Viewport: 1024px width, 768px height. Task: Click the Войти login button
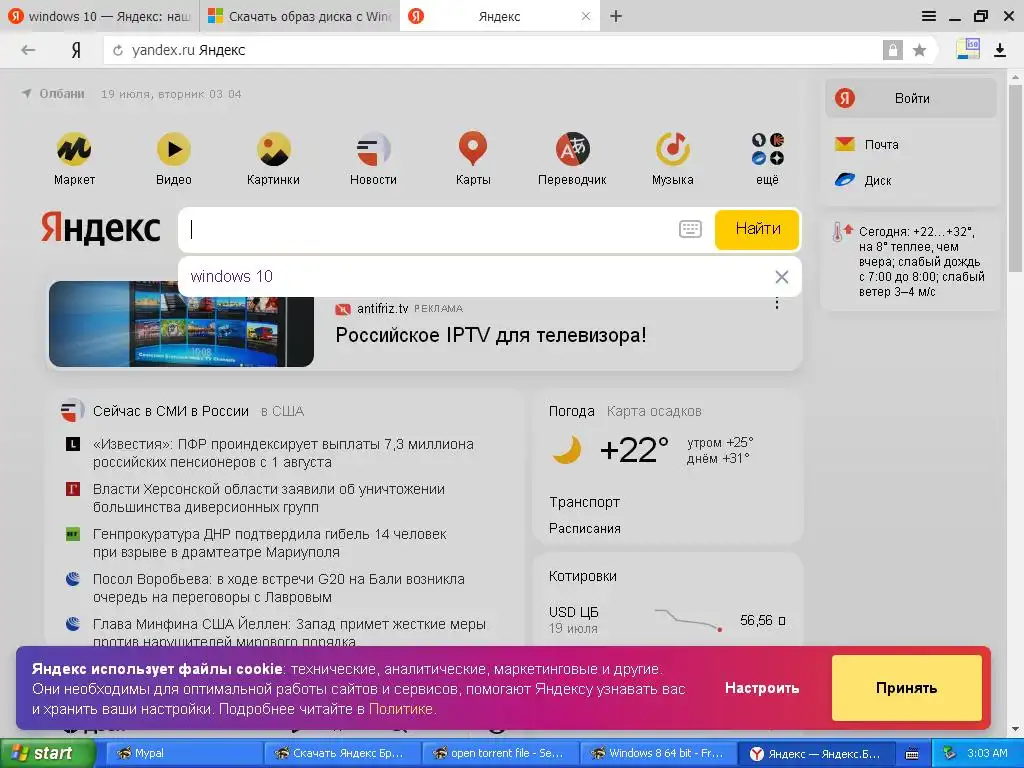tap(911, 99)
